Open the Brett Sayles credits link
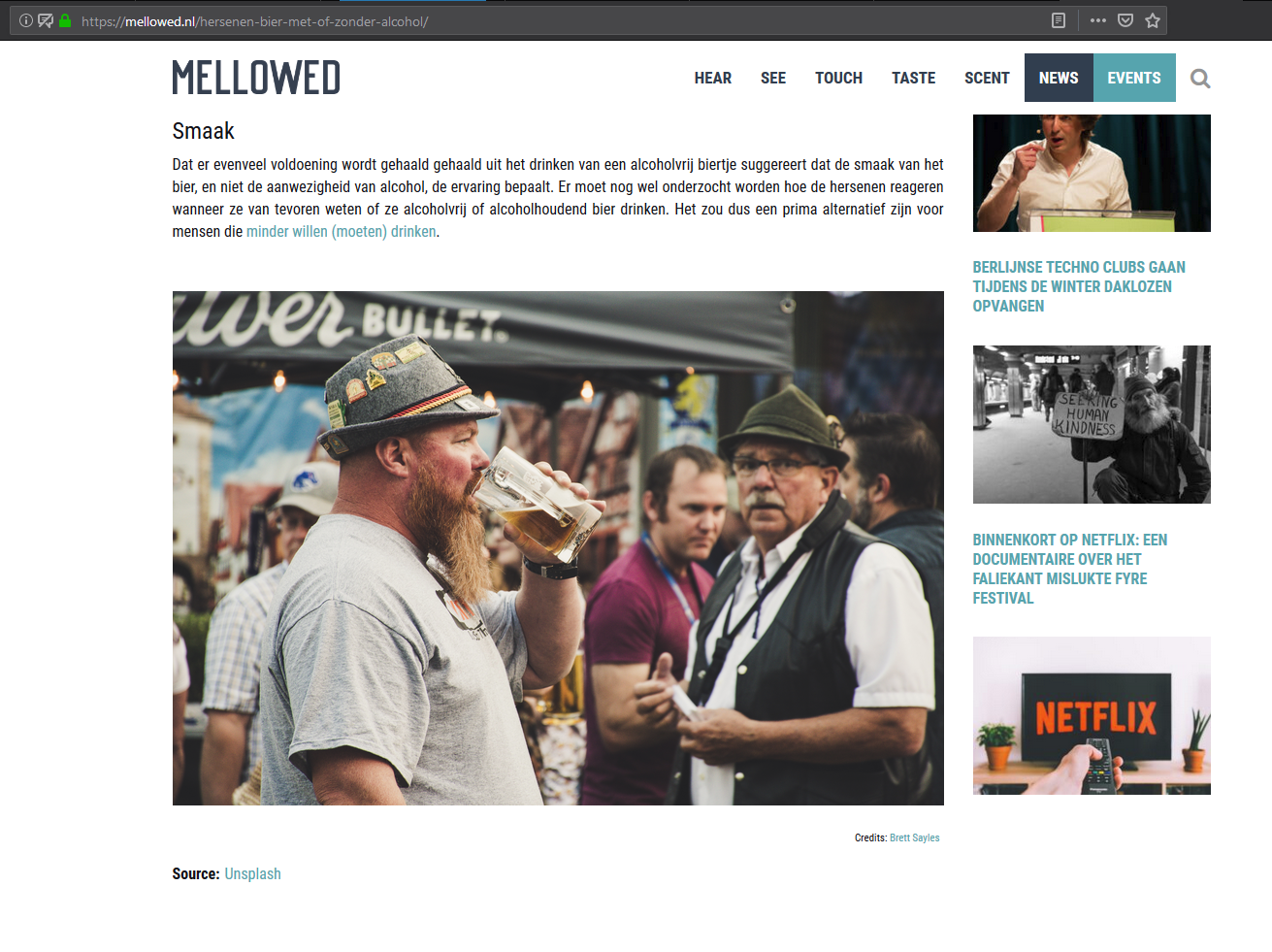1272x952 pixels. tap(914, 837)
